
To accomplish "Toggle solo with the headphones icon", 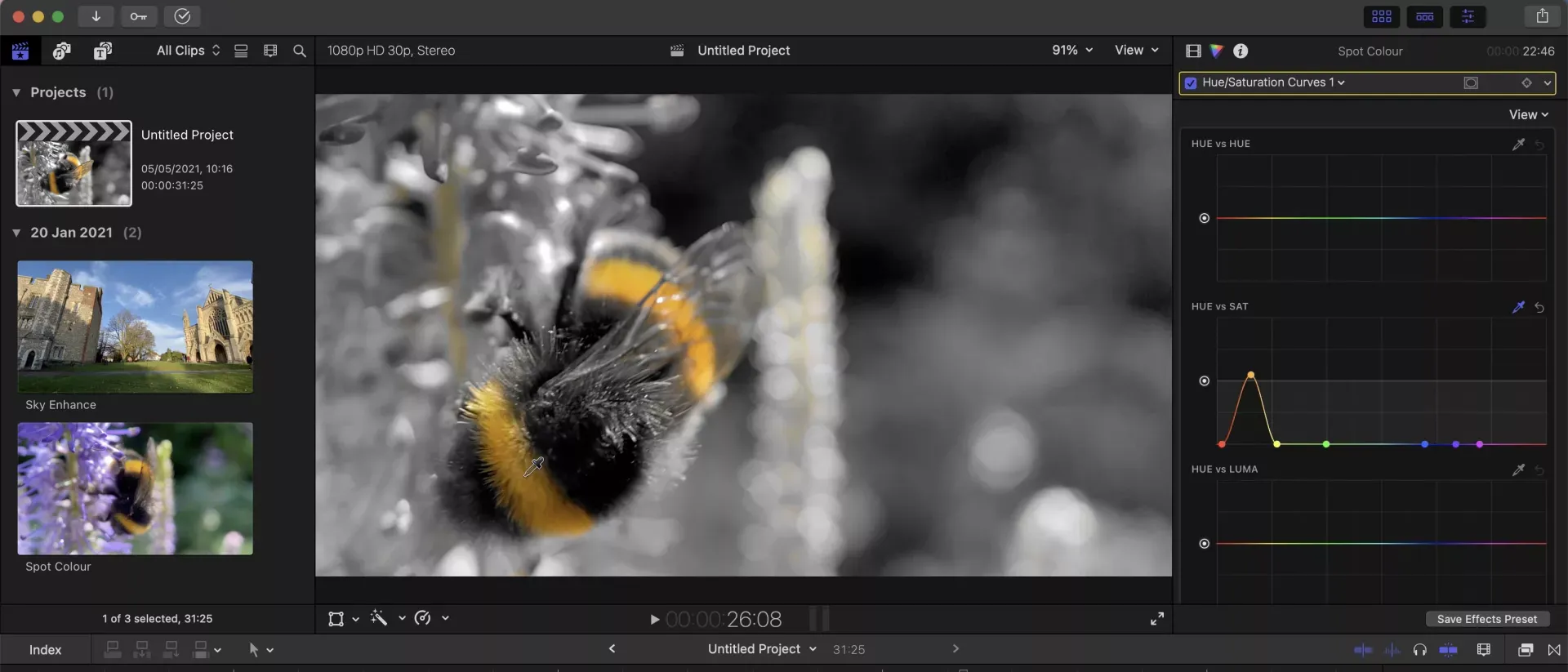I will click(x=1420, y=650).
